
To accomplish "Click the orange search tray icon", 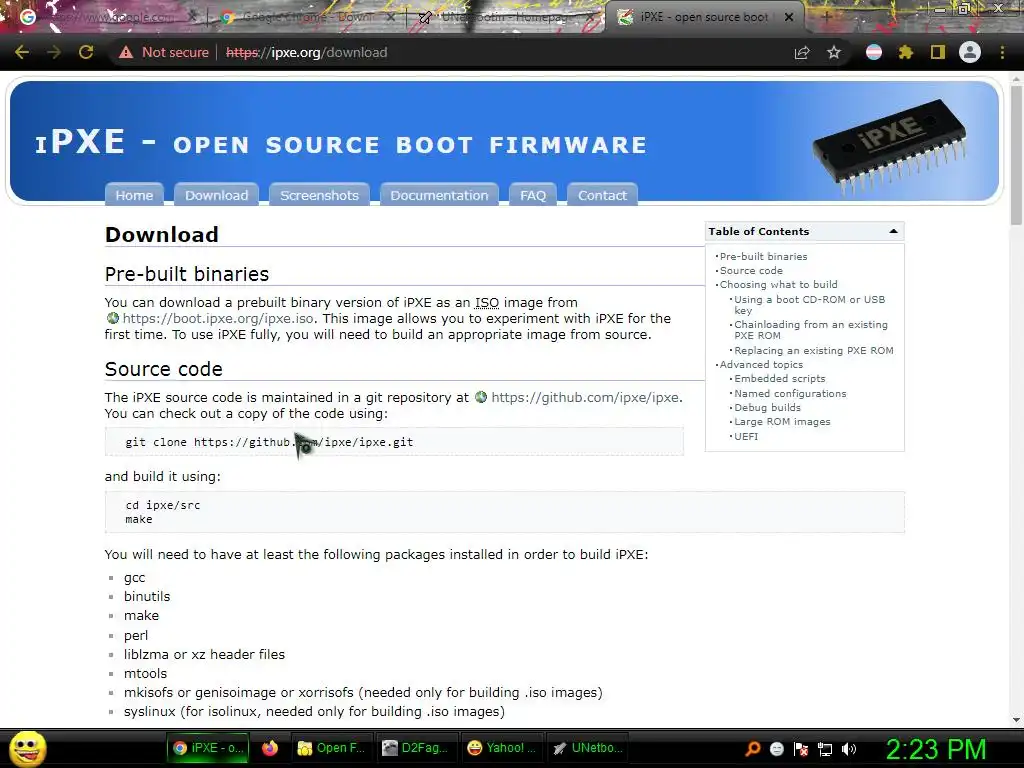I will [753, 749].
